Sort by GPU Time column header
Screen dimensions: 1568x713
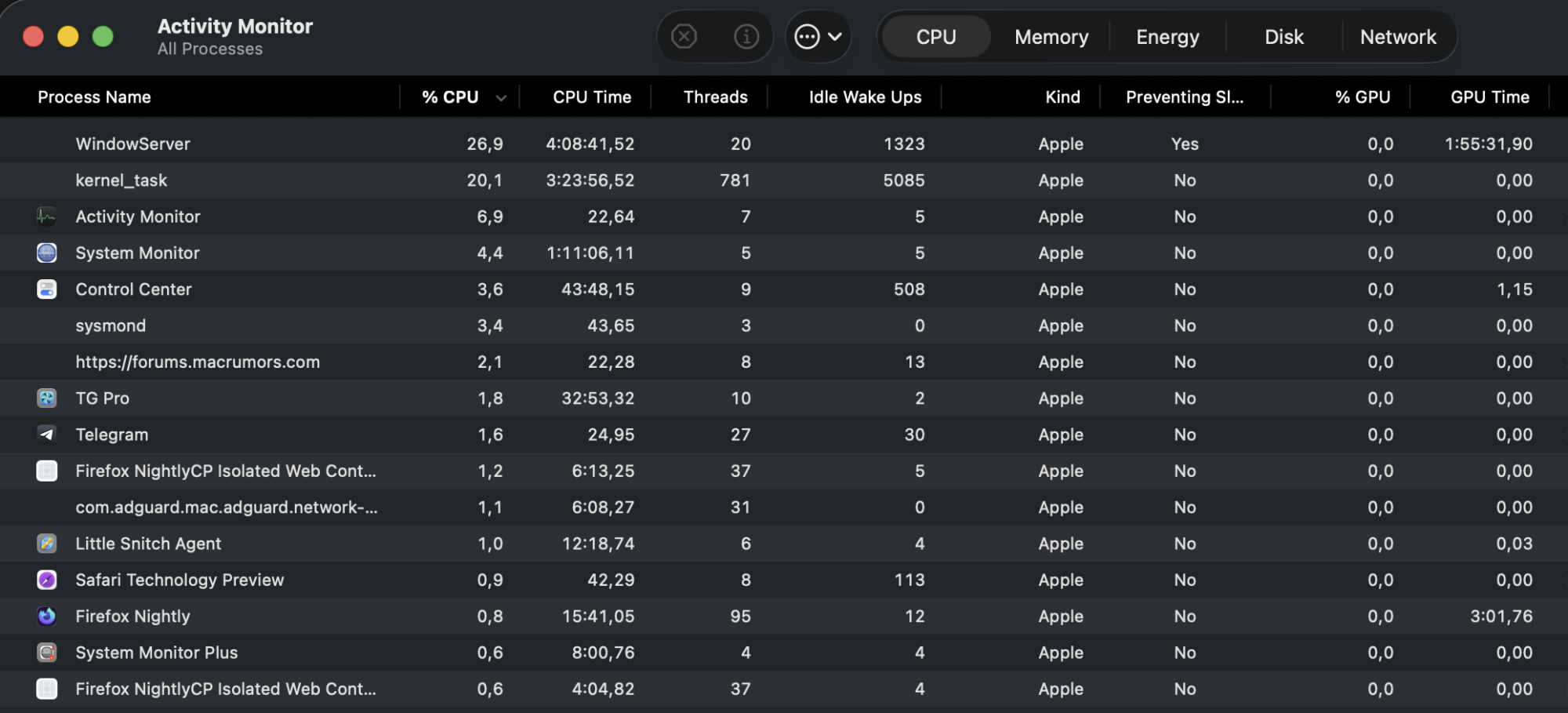[x=1490, y=97]
